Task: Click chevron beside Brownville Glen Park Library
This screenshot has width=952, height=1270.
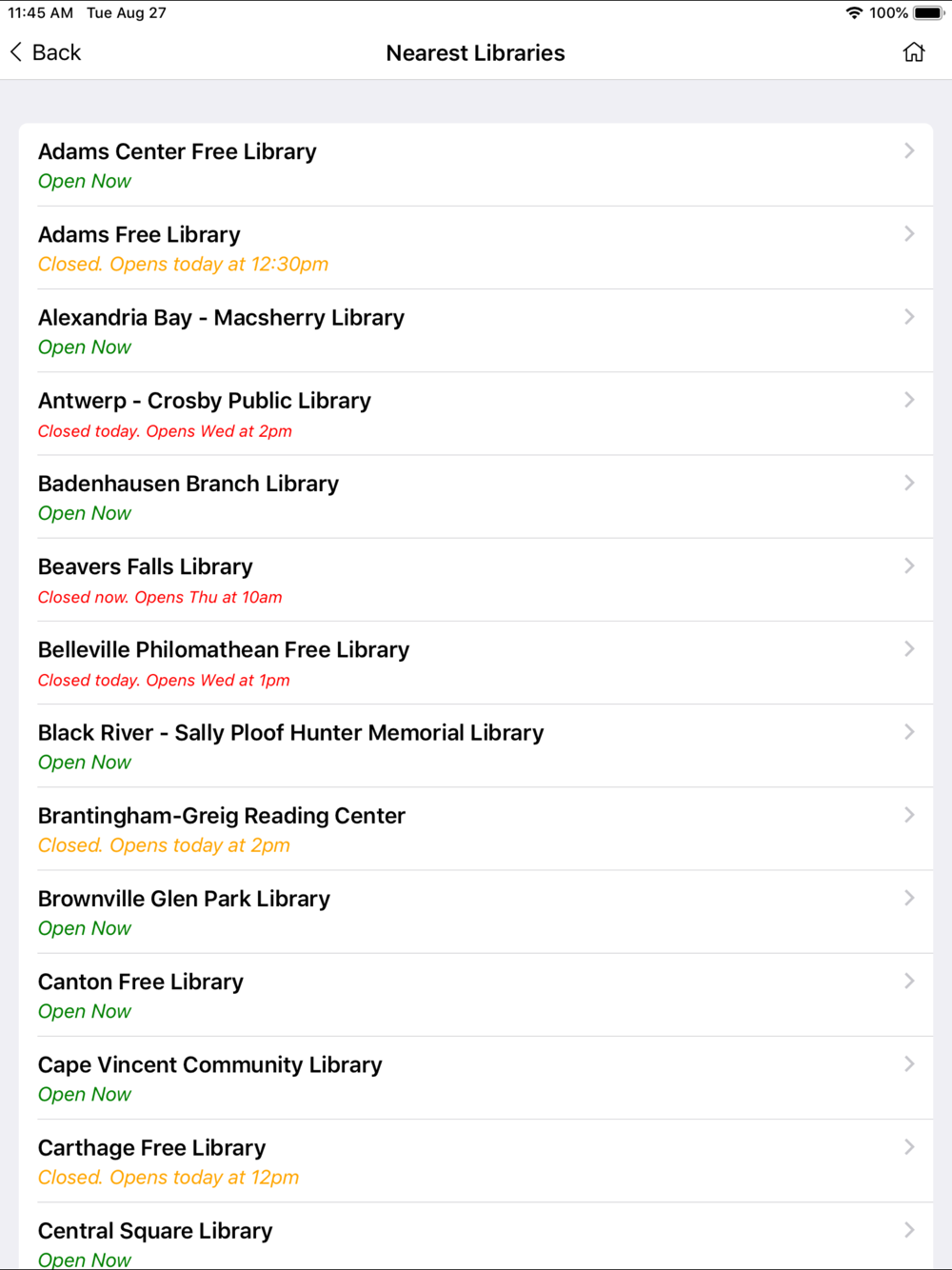Action: (x=909, y=898)
